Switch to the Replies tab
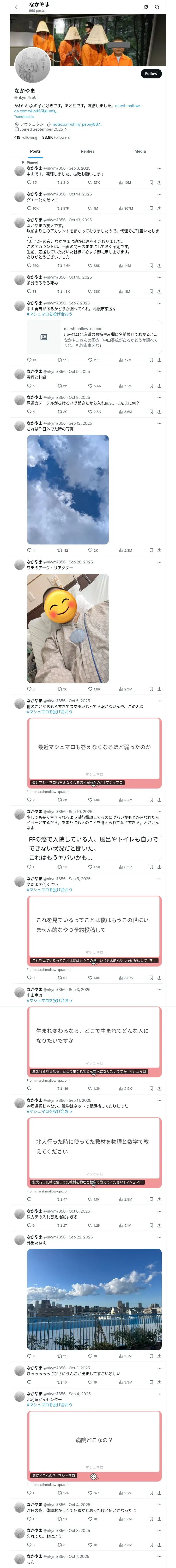The width and height of the screenshot is (176, 1568). tap(87, 151)
